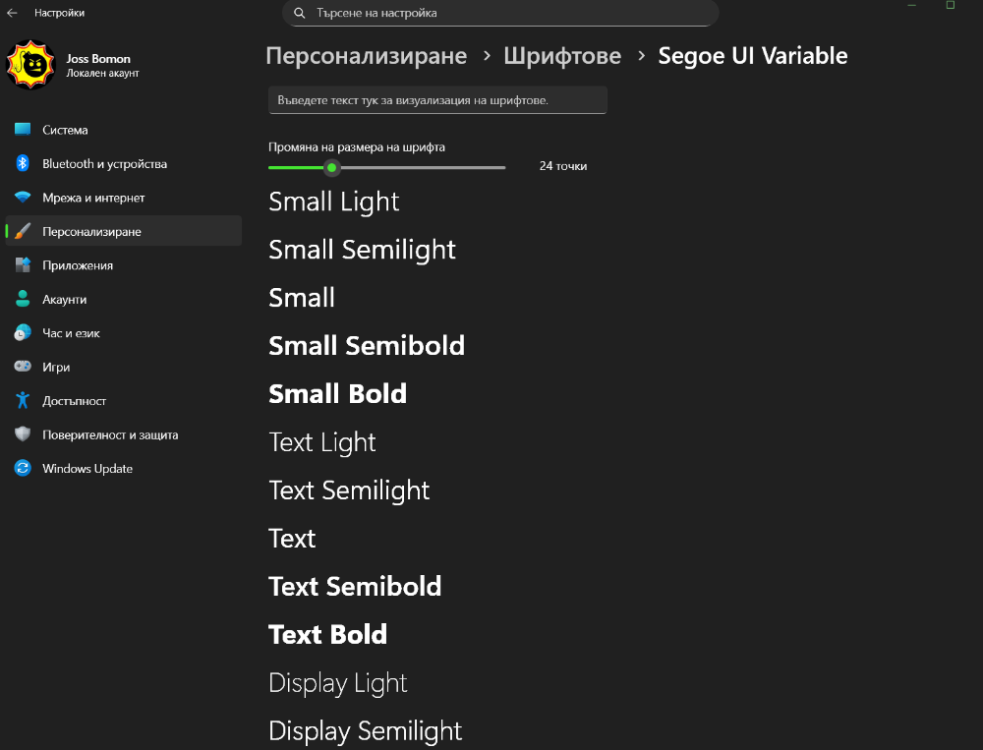Click the privacy shield icon
The height and width of the screenshot is (750, 983).
pos(23,434)
